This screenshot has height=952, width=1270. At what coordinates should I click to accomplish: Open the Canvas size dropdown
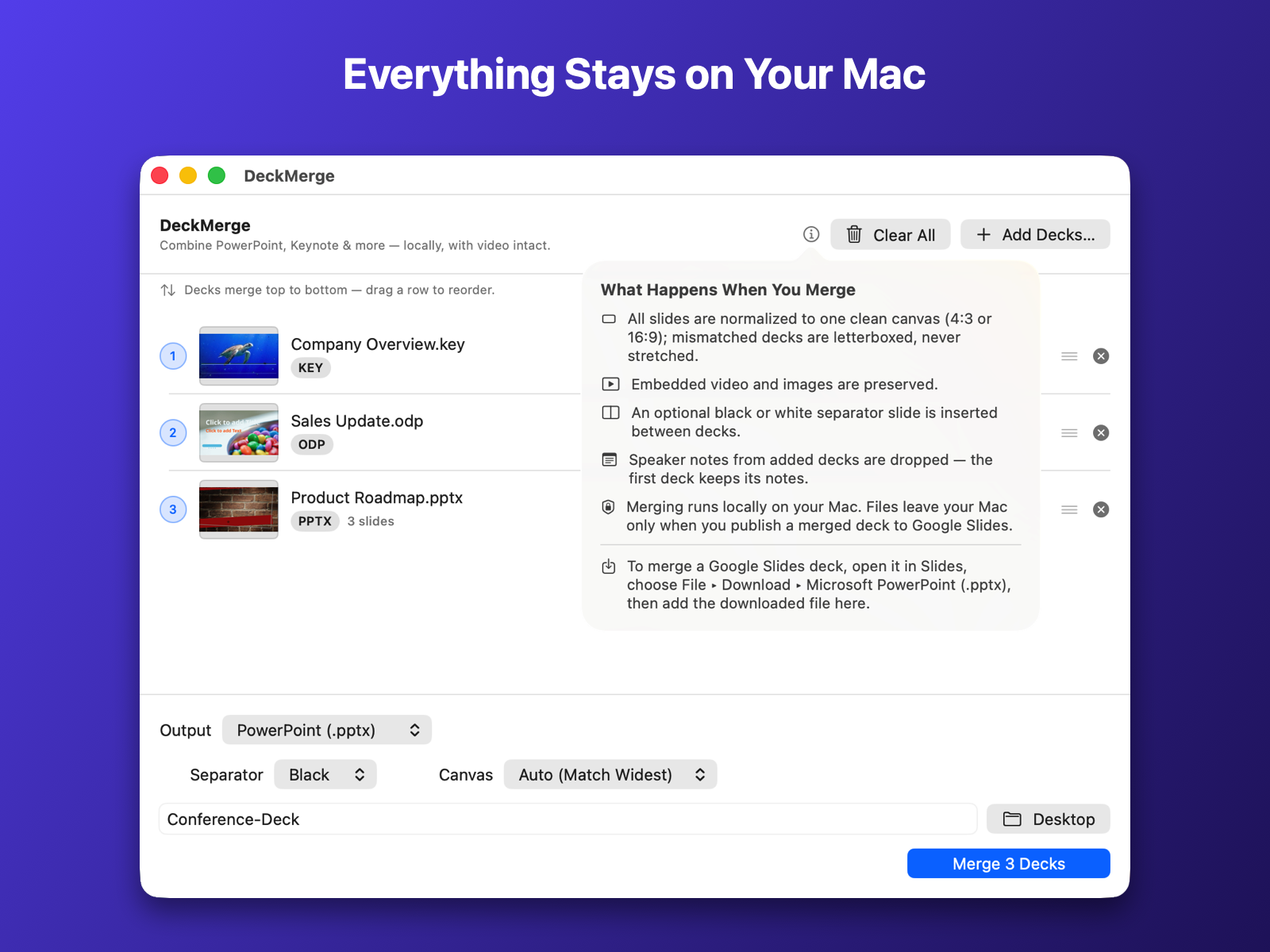coord(610,774)
